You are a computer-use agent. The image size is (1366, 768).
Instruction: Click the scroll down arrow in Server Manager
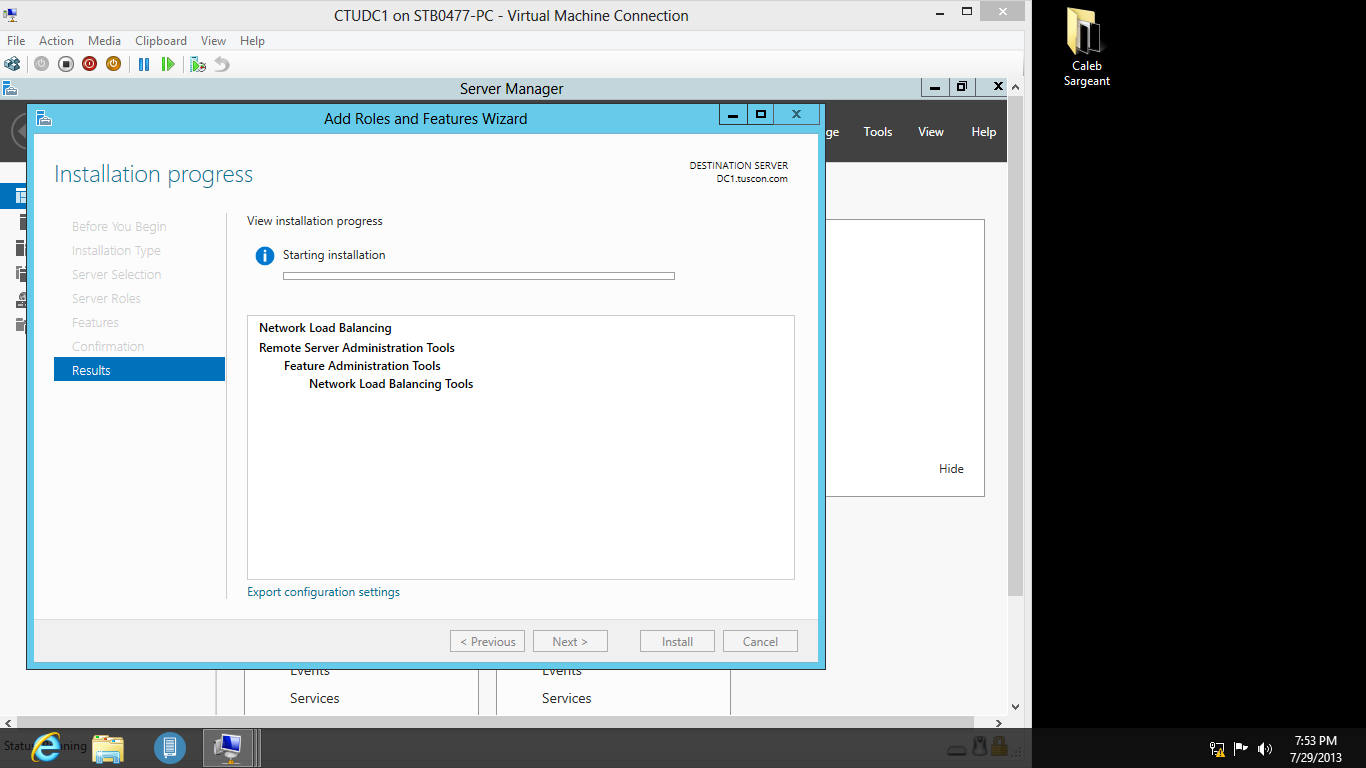click(x=1015, y=707)
